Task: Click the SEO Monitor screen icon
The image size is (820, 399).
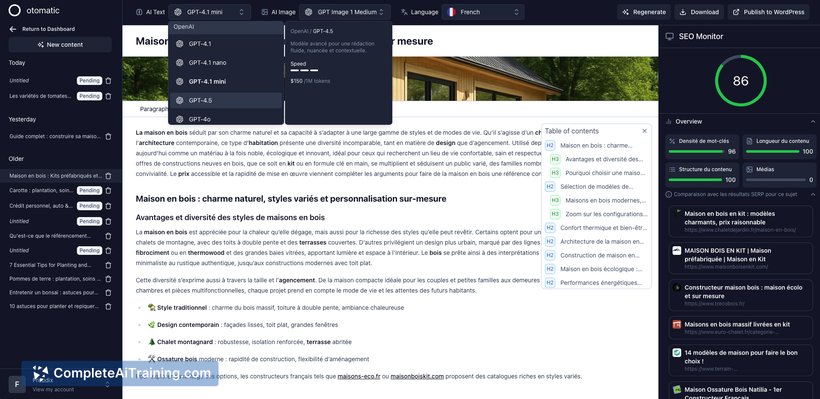Action: [x=669, y=37]
